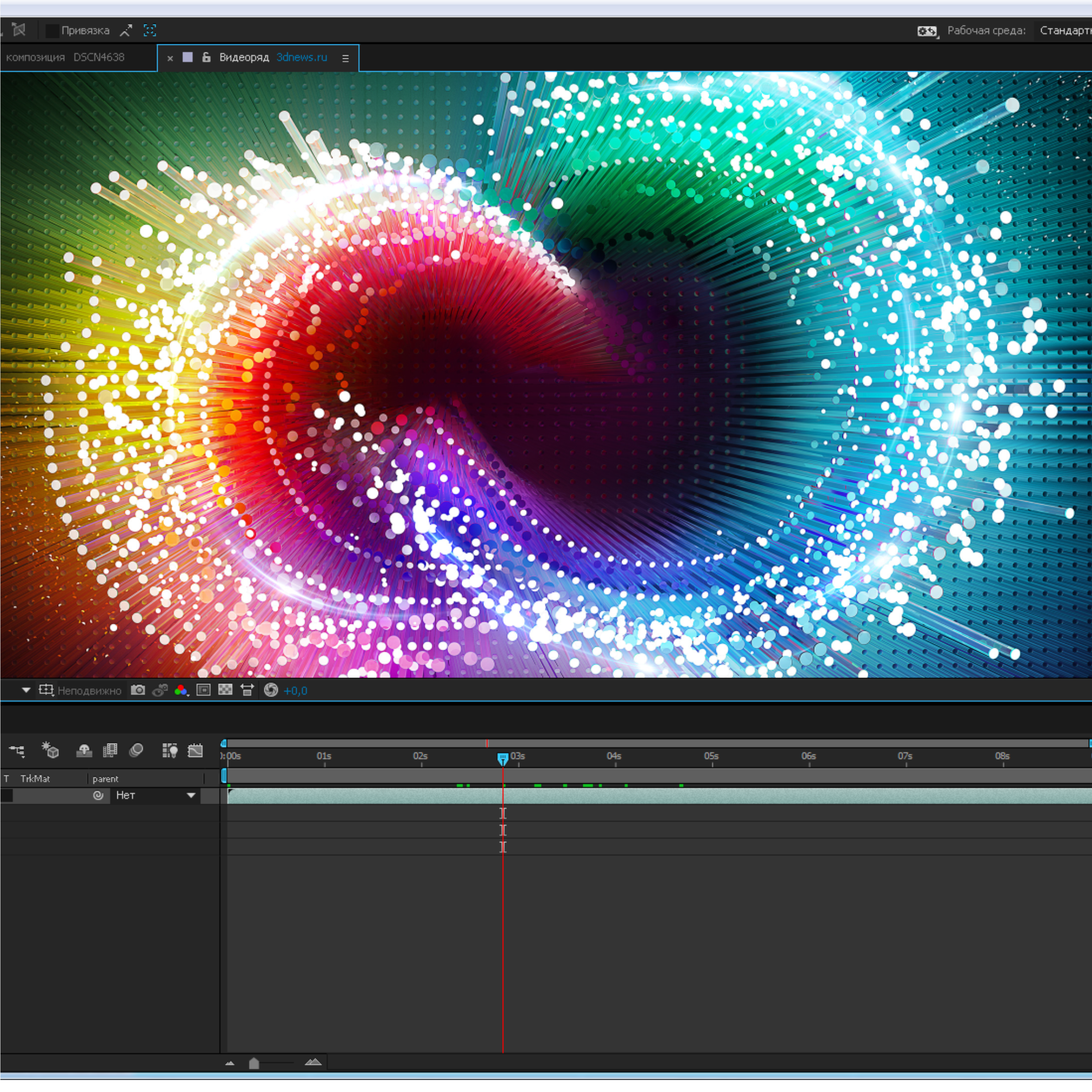Toggle the lock on Видеоряд viewer tab

click(206, 57)
